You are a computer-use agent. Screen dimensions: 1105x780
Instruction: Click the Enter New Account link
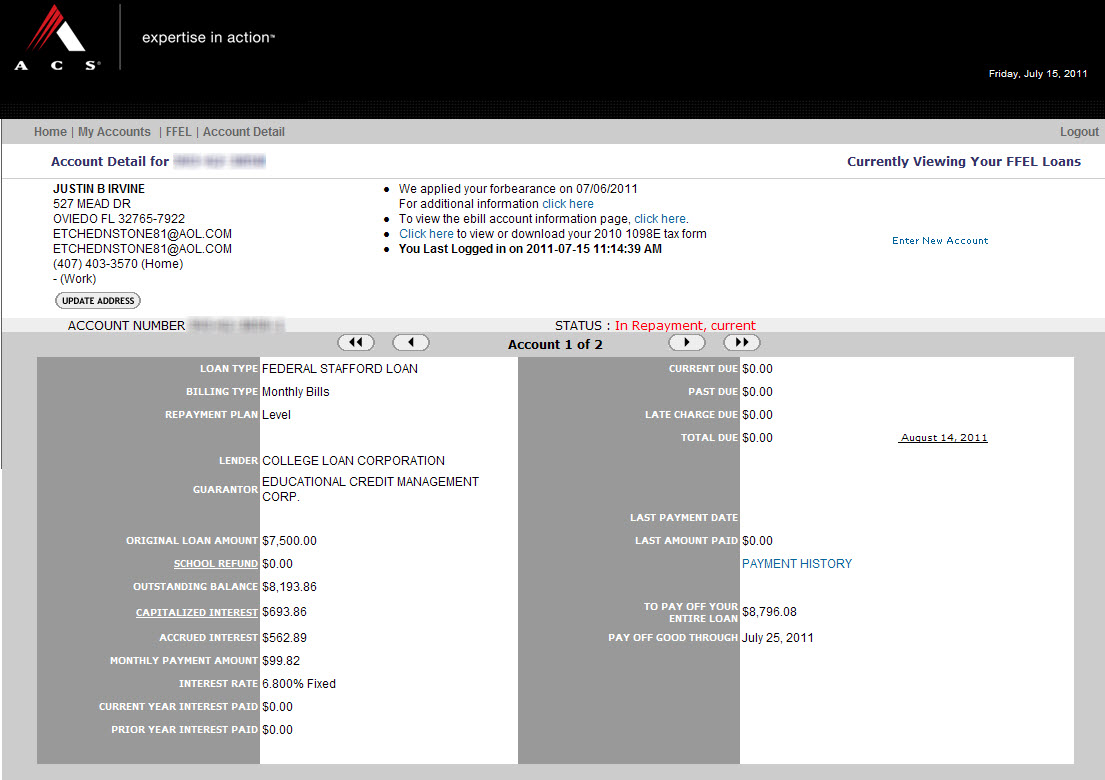tap(940, 241)
